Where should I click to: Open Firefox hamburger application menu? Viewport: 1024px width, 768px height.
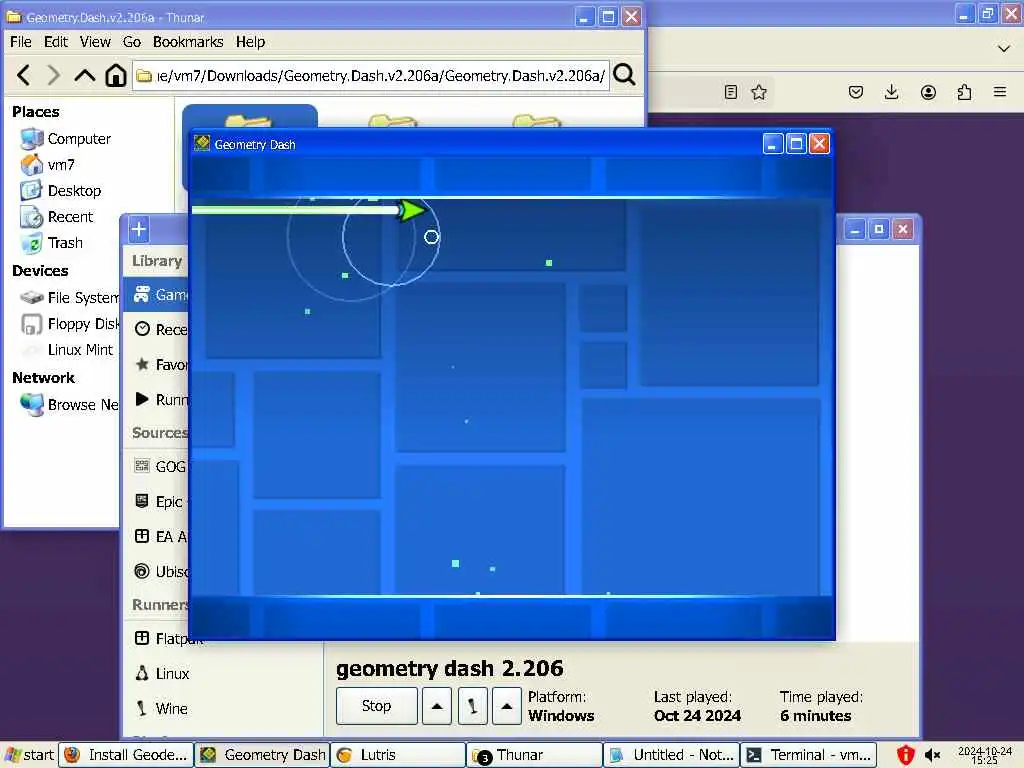(1000, 92)
